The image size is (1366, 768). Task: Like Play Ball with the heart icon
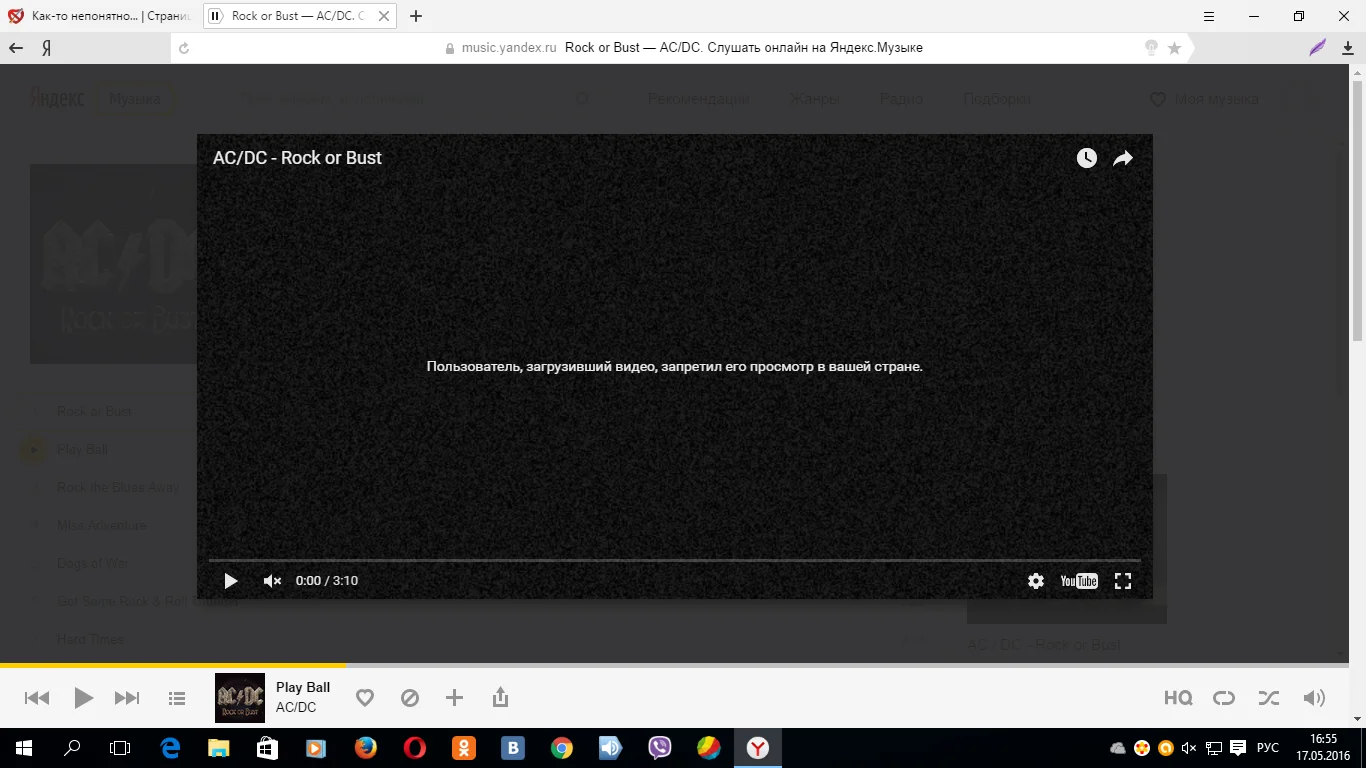tap(365, 698)
